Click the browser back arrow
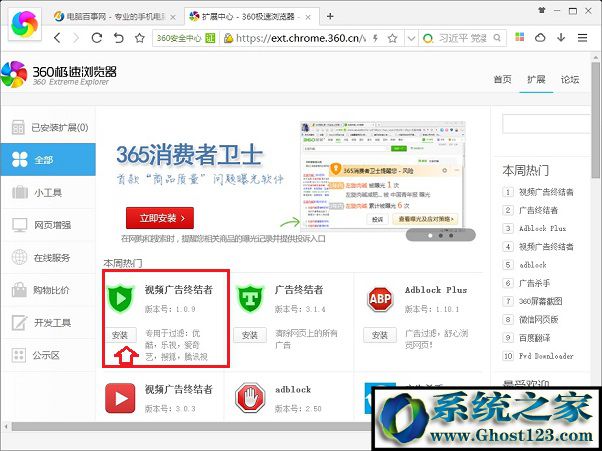Screen dimensions: 602x451 57,38
